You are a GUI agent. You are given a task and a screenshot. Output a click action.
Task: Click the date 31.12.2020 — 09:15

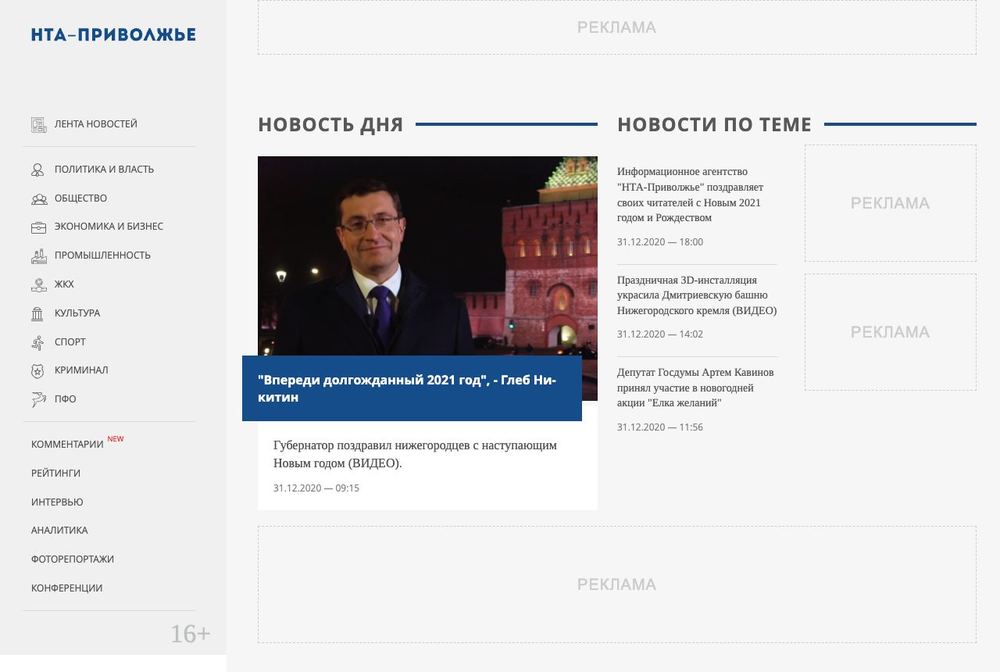[316, 488]
